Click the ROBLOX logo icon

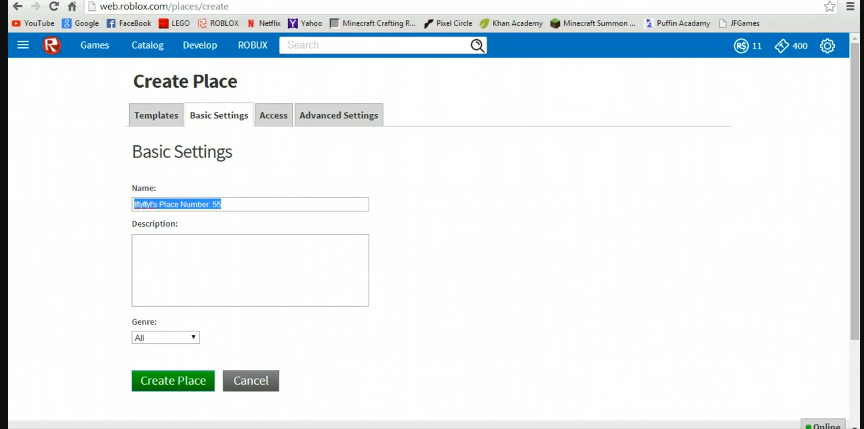point(52,45)
